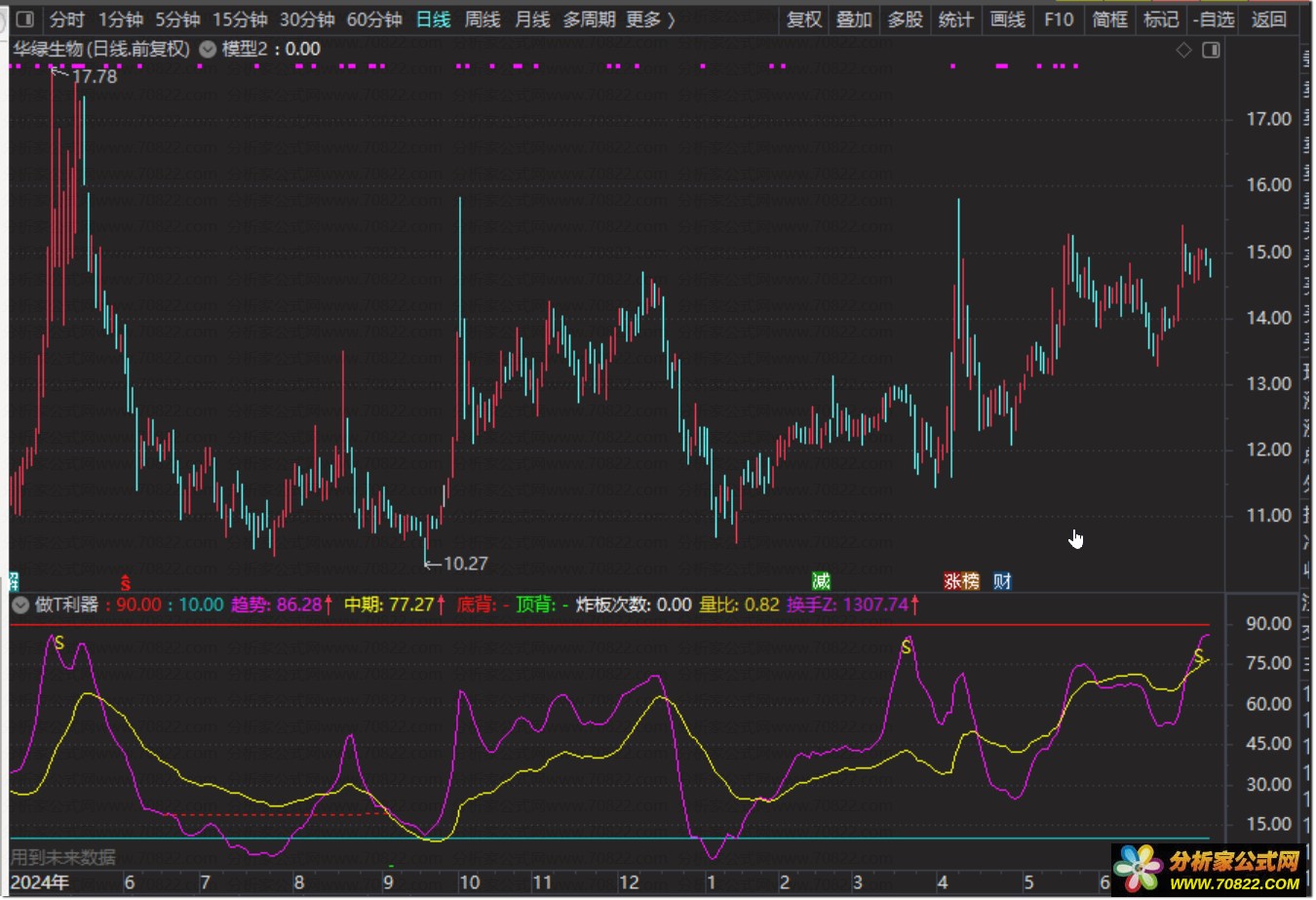Click the 用到未来数据 notice text

coord(63,857)
